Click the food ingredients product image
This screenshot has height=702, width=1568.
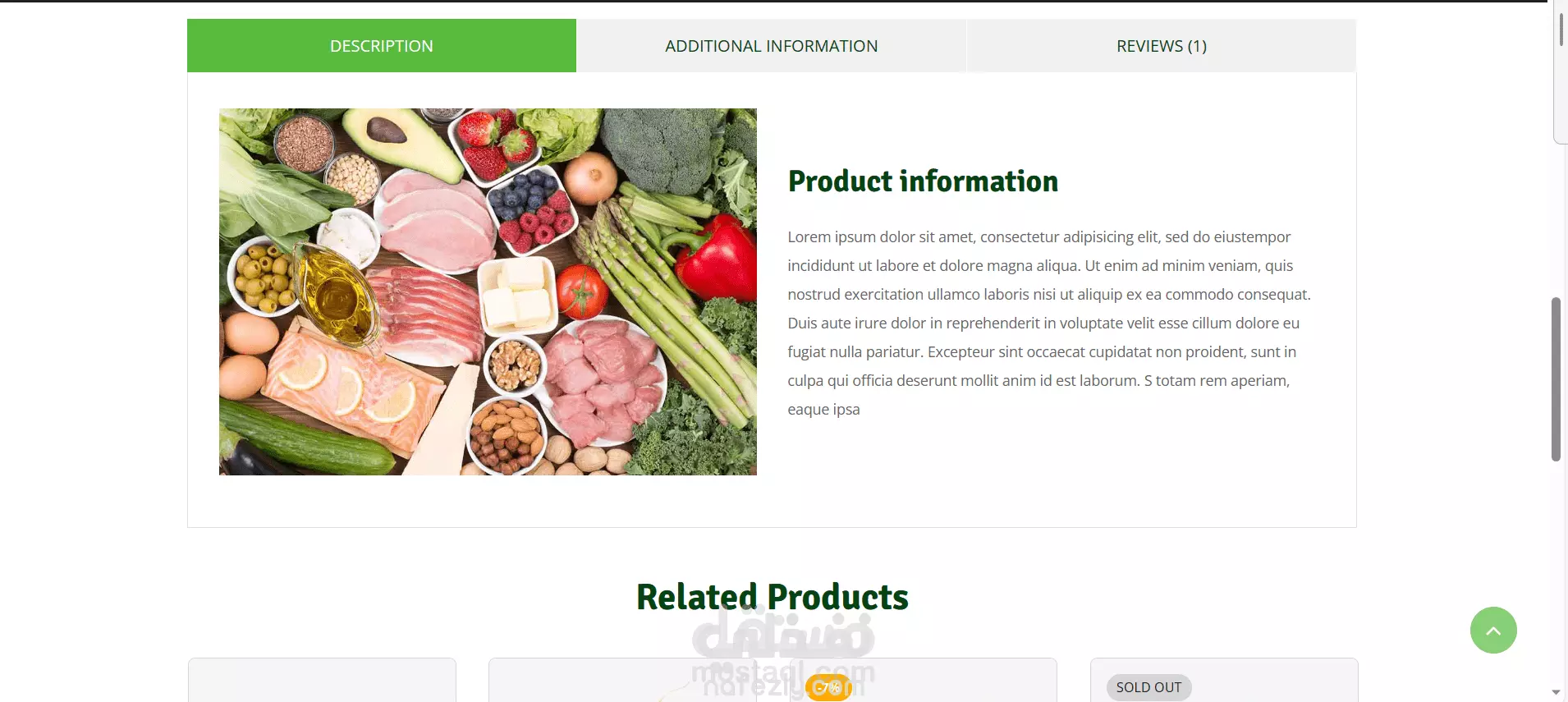point(488,291)
